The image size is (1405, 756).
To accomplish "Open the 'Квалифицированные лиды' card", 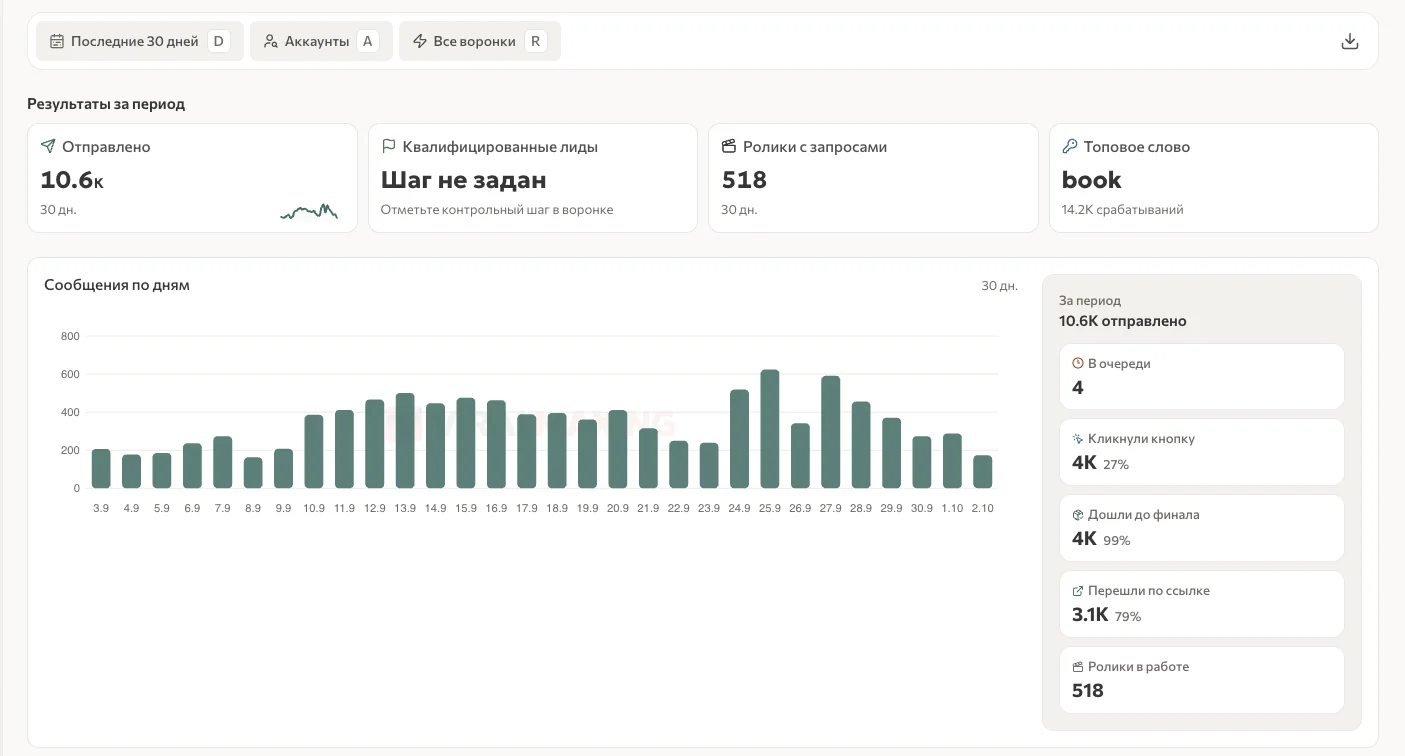I will (533, 178).
